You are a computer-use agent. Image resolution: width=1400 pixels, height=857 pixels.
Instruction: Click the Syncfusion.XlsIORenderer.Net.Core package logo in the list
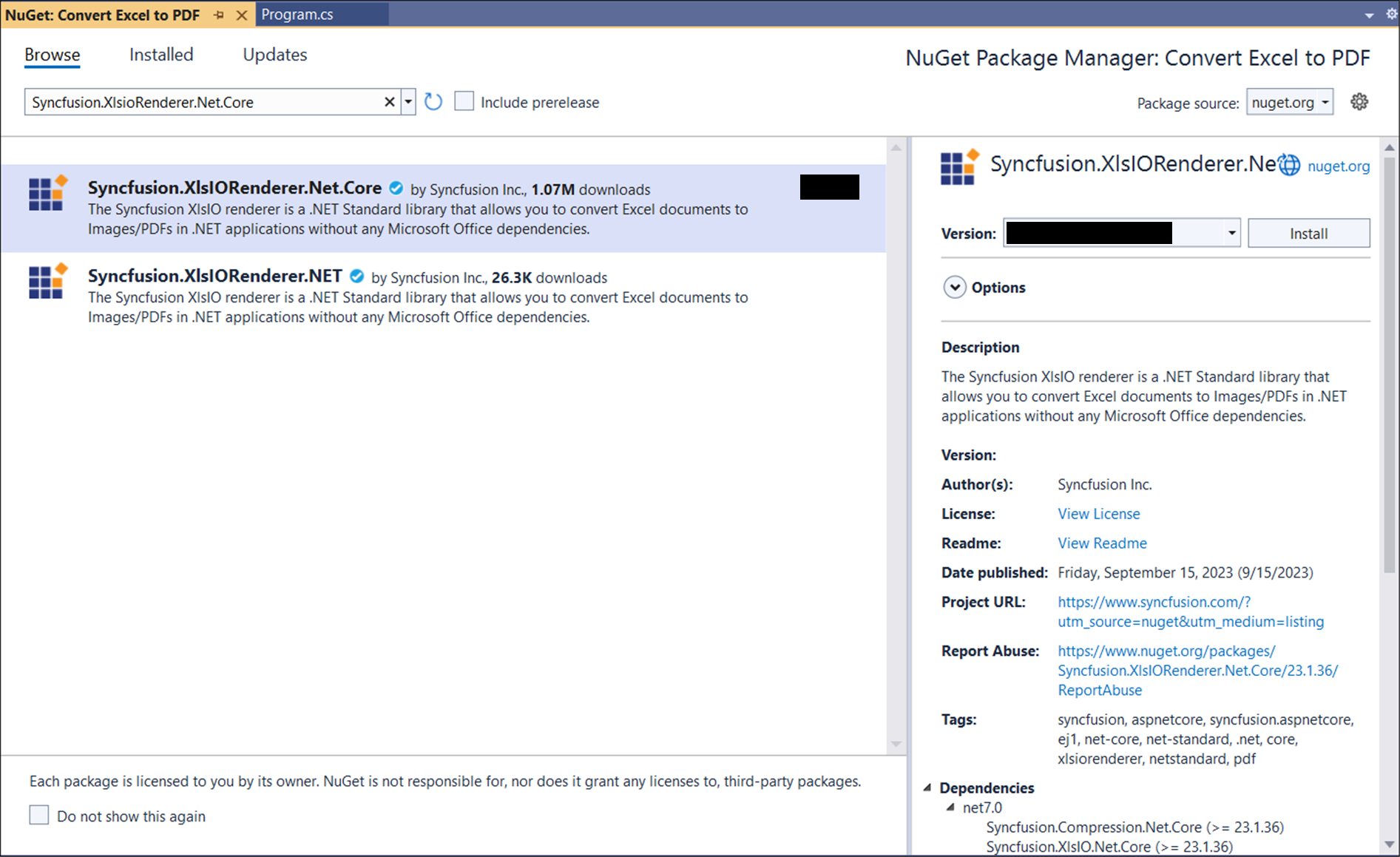[48, 193]
